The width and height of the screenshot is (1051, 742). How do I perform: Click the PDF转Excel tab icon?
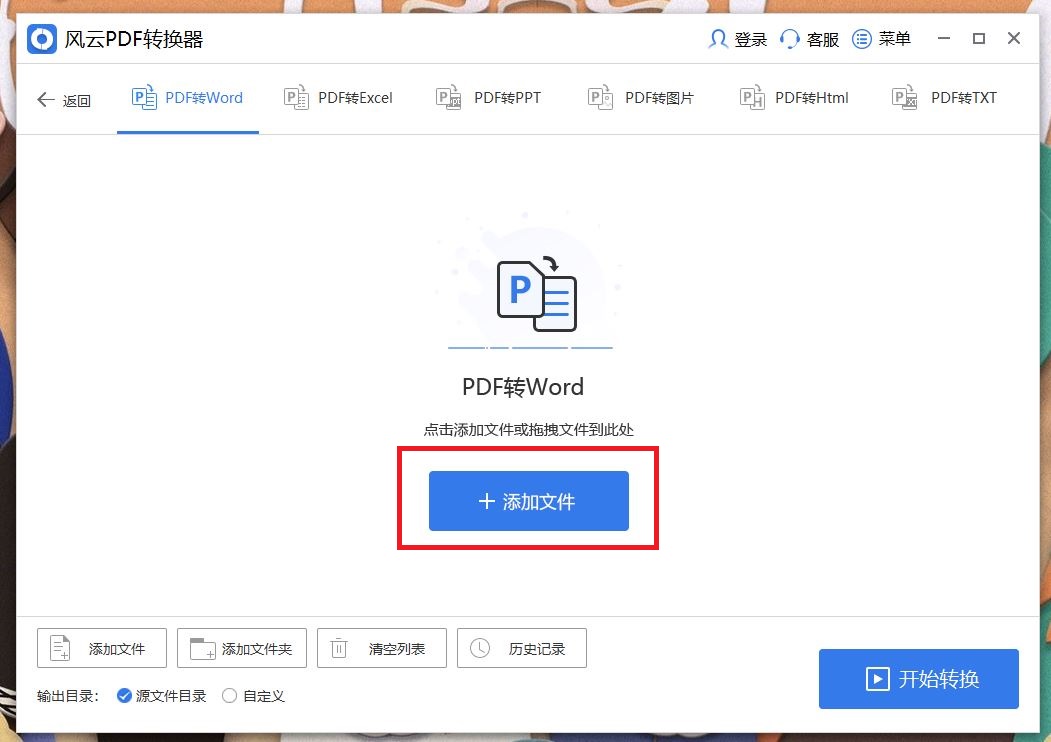[x=296, y=98]
